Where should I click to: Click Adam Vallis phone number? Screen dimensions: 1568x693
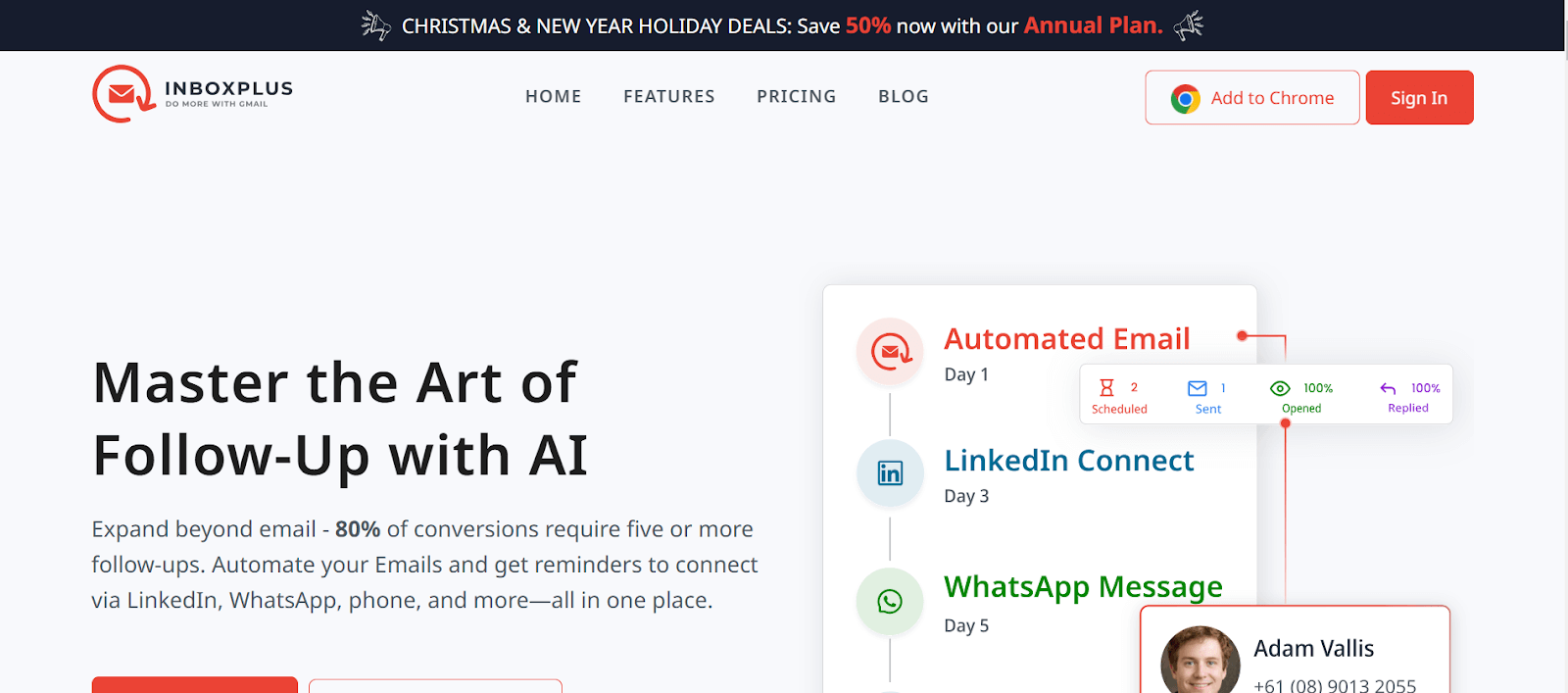[x=1335, y=685]
